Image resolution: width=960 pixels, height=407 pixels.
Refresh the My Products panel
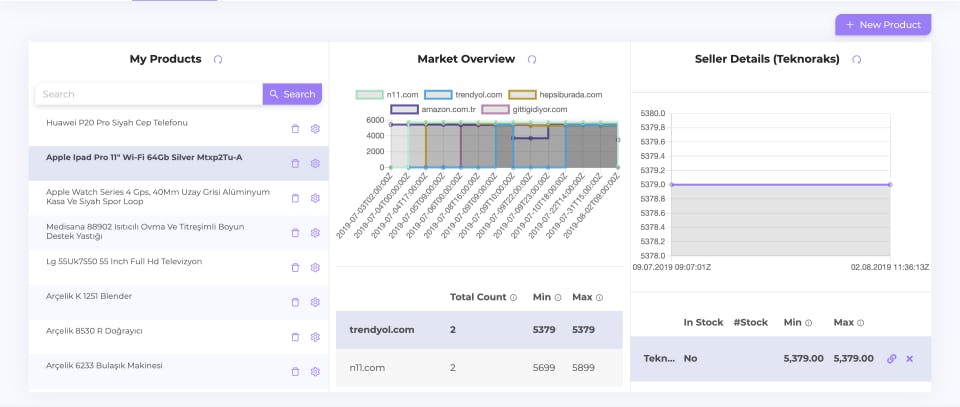(x=218, y=59)
